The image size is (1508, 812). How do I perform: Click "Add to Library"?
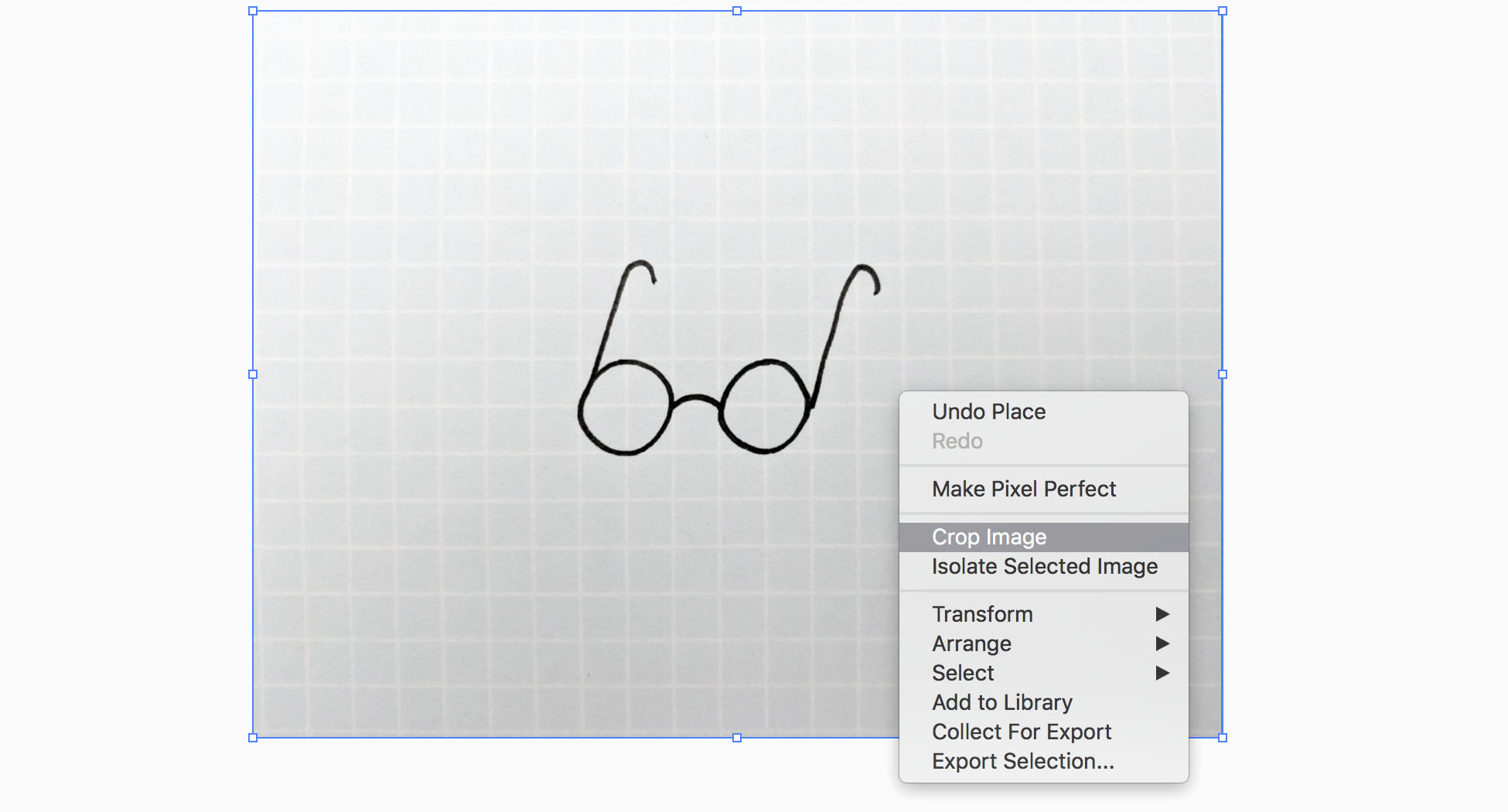1002,702
